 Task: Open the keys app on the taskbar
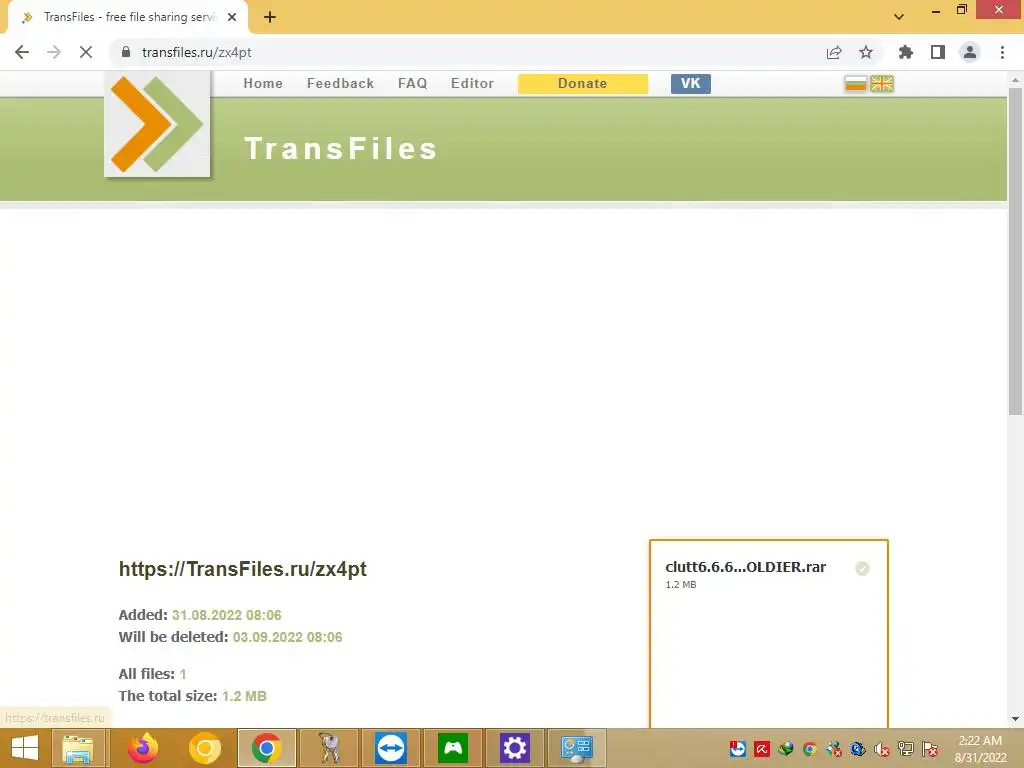pos(328,748)
